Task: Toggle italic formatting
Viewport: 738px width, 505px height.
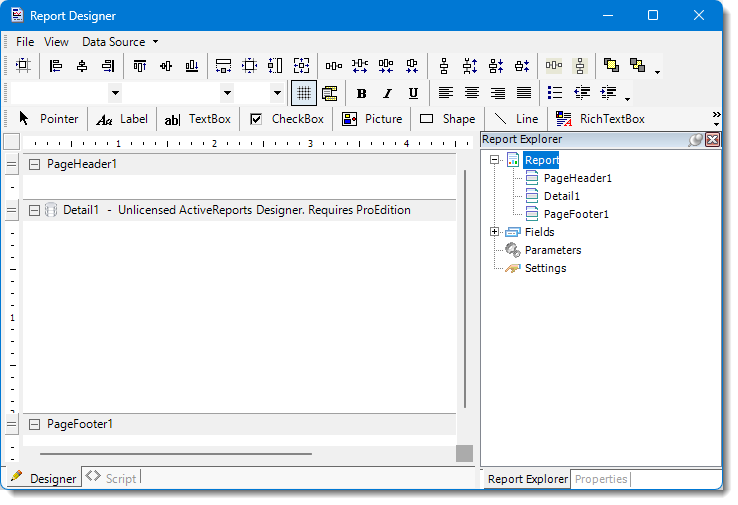Action: (387, 93)
